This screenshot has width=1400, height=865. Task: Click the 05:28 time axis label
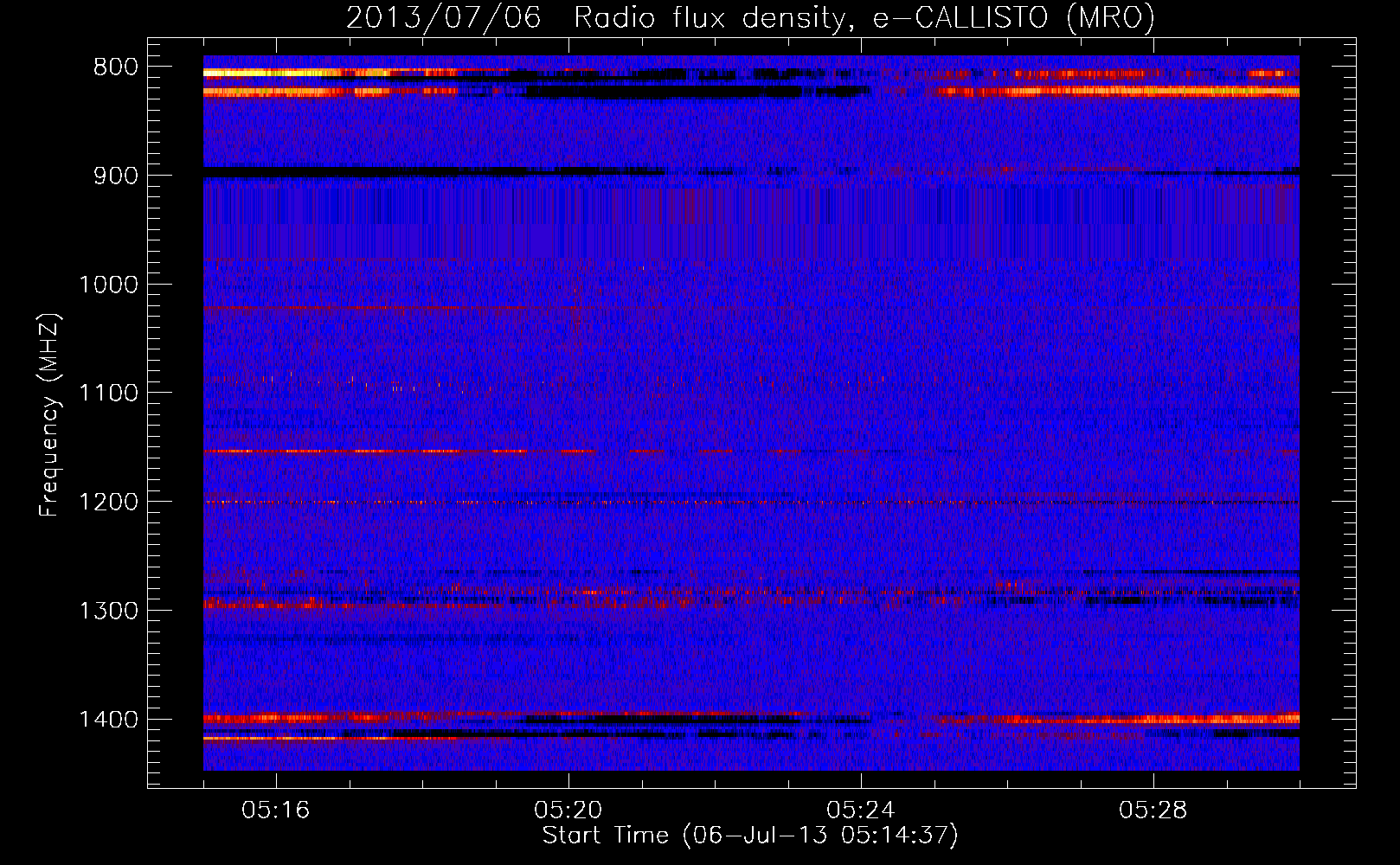tap(1153, 811)
